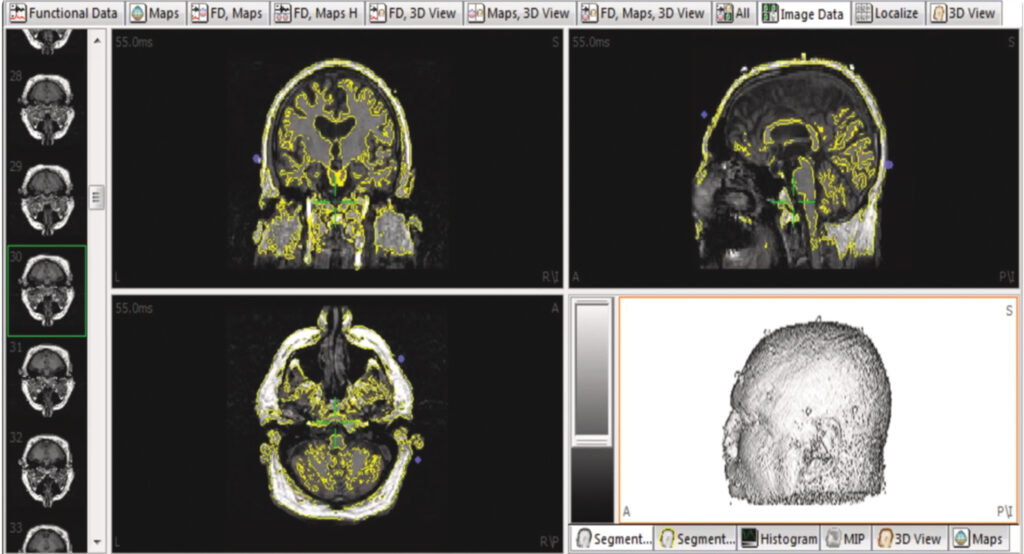The width and height of the screenshot is (1024, 554).
Task: Open the Localize tab
Action: pyautogui.click(x=888, y=13)
